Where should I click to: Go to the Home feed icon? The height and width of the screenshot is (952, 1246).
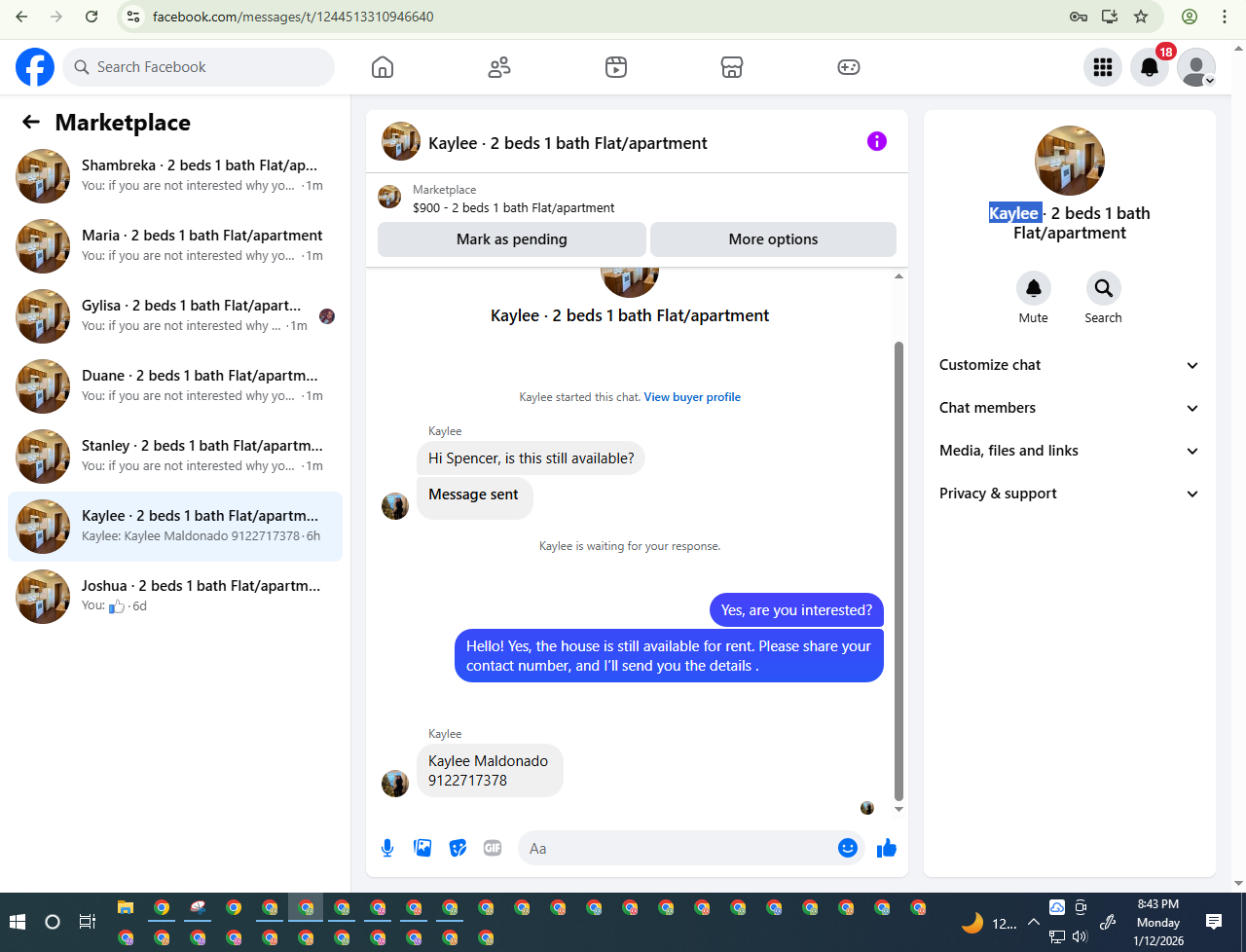pyautogui.click(x=383, y=67)
